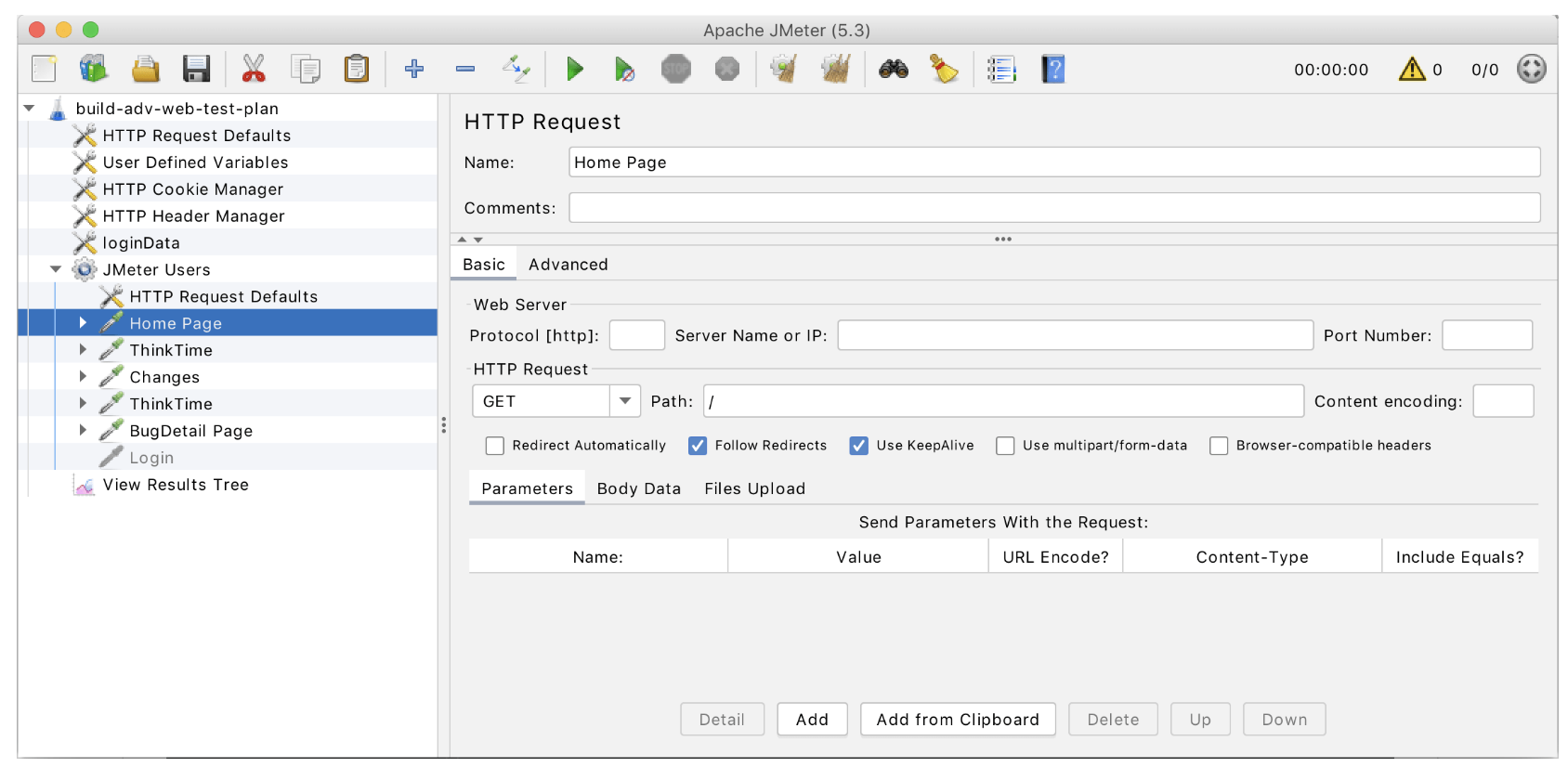Viewport: 1568px width, 767px height.
Task: Click the Add parameter button
Action: tap(812, 720)
